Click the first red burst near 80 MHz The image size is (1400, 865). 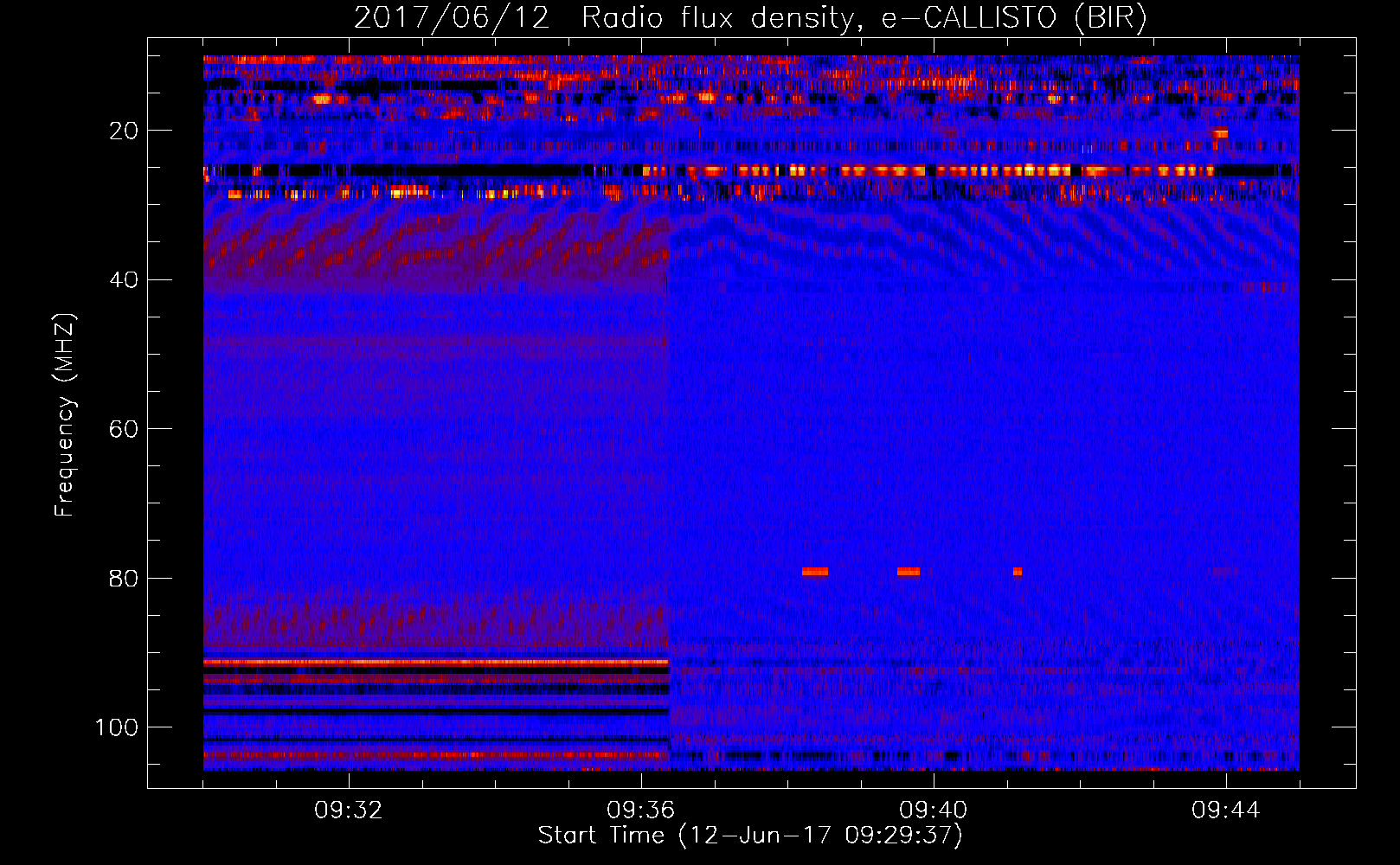click(x=815, y=572)
